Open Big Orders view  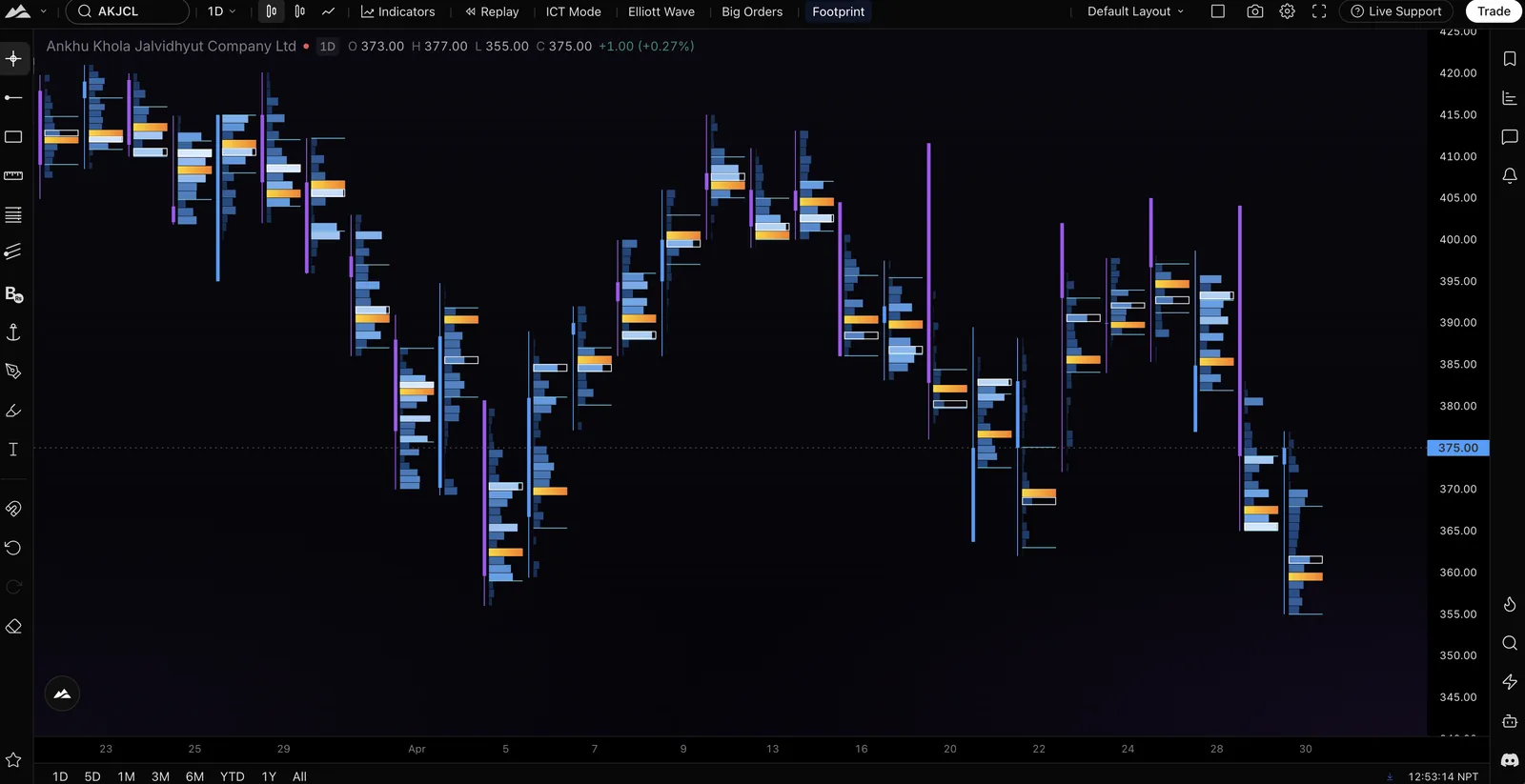point(752,11)
